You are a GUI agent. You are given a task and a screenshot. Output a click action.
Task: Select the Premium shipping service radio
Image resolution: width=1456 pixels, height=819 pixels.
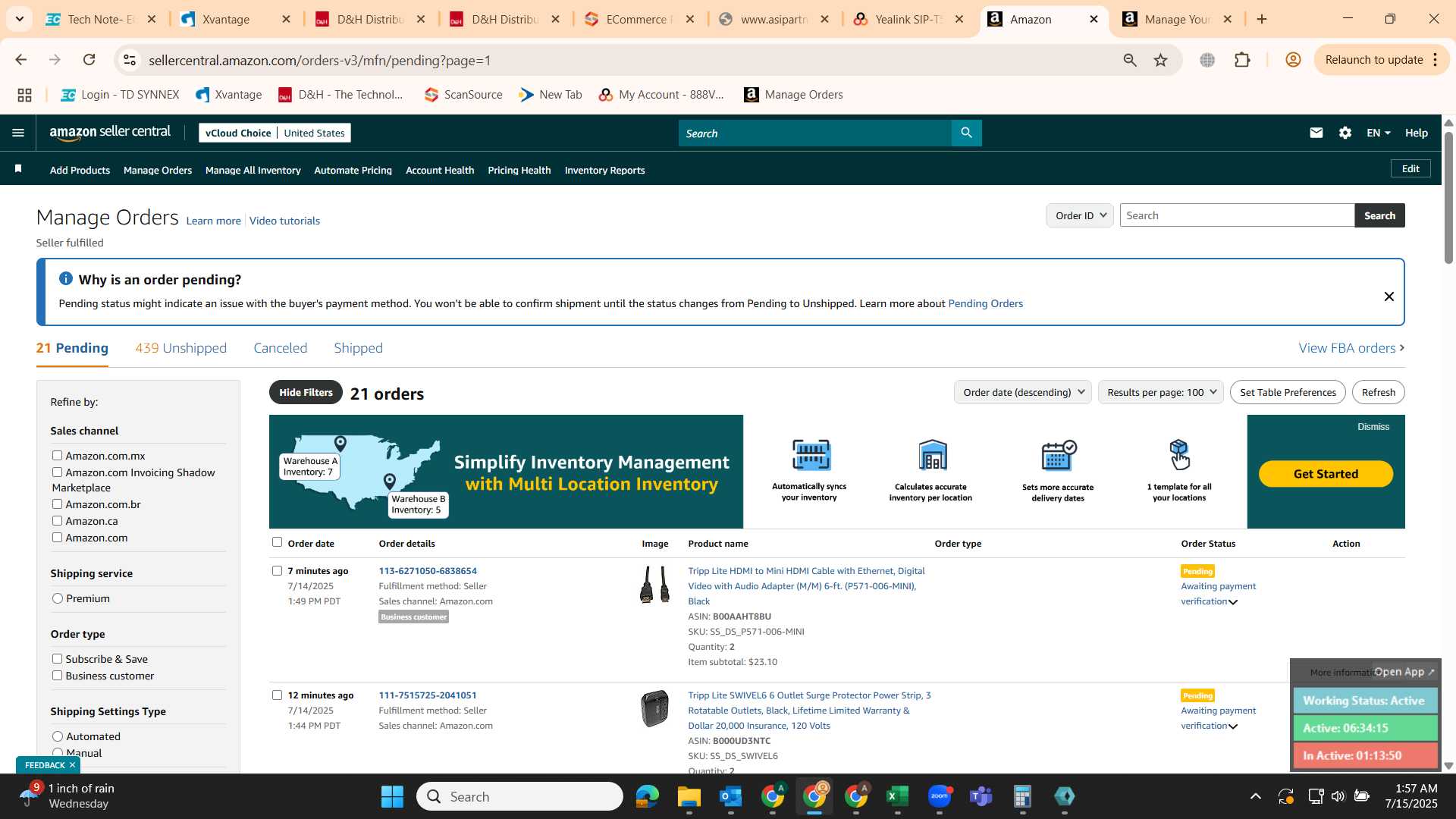click(x=58, y=598)
